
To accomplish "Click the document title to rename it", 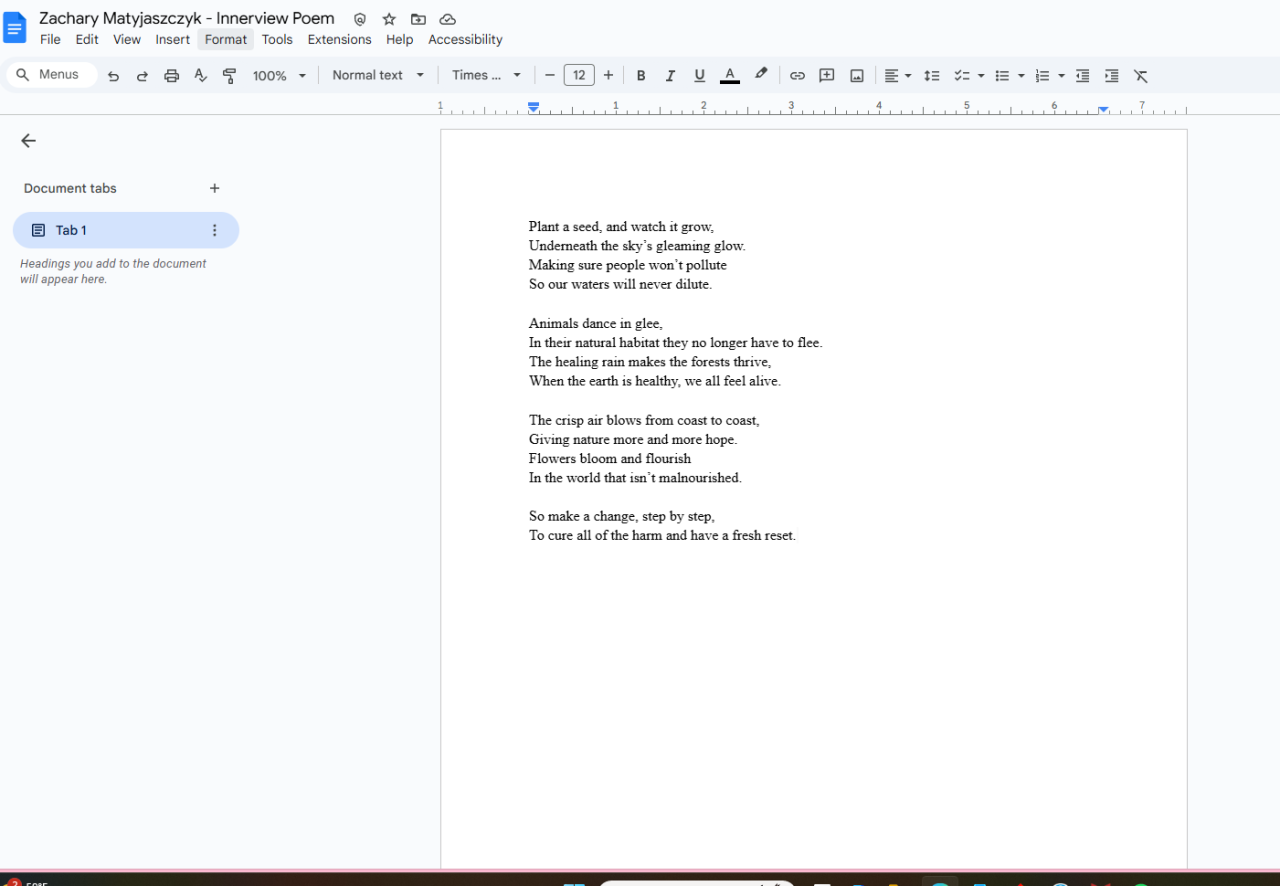I will [x=187, y=19].
